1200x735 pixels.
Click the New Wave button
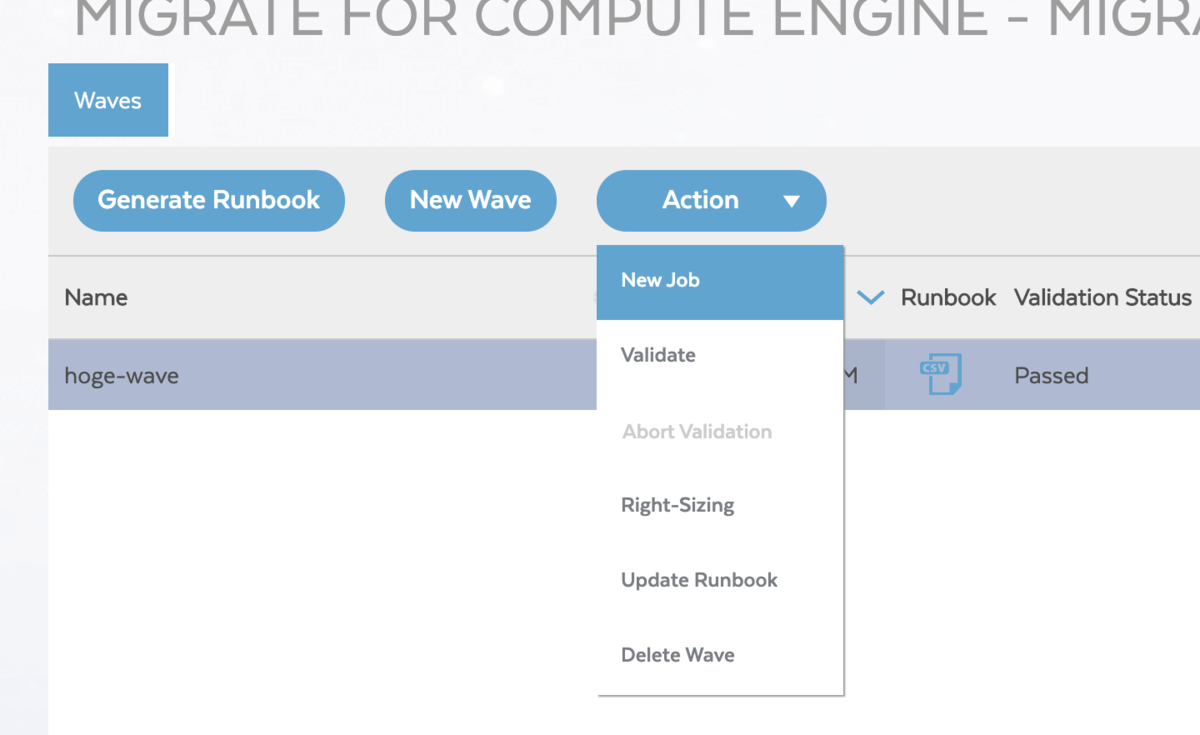pos(470,200)
